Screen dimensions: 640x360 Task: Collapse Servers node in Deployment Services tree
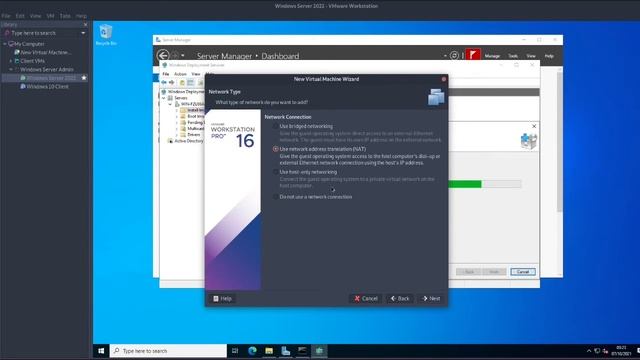[x=164, y=98]
